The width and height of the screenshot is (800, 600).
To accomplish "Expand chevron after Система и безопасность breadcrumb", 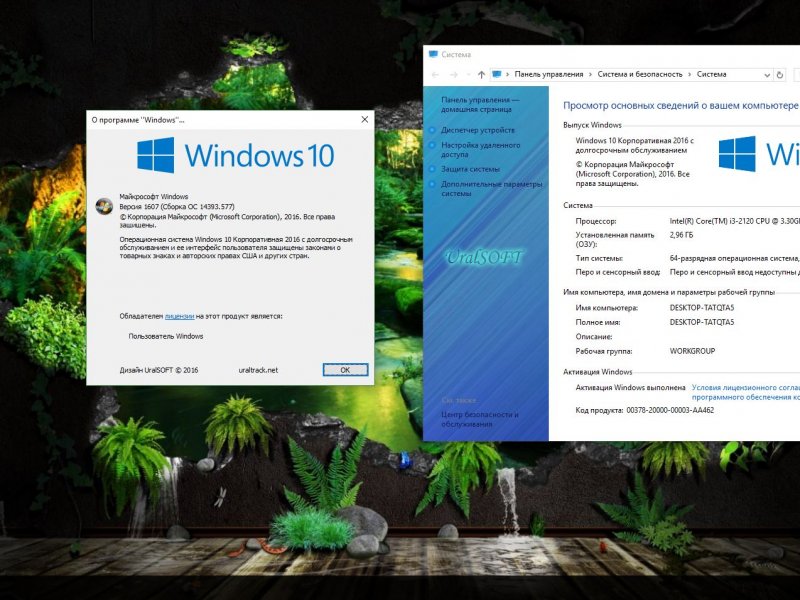I will (689, 74).
